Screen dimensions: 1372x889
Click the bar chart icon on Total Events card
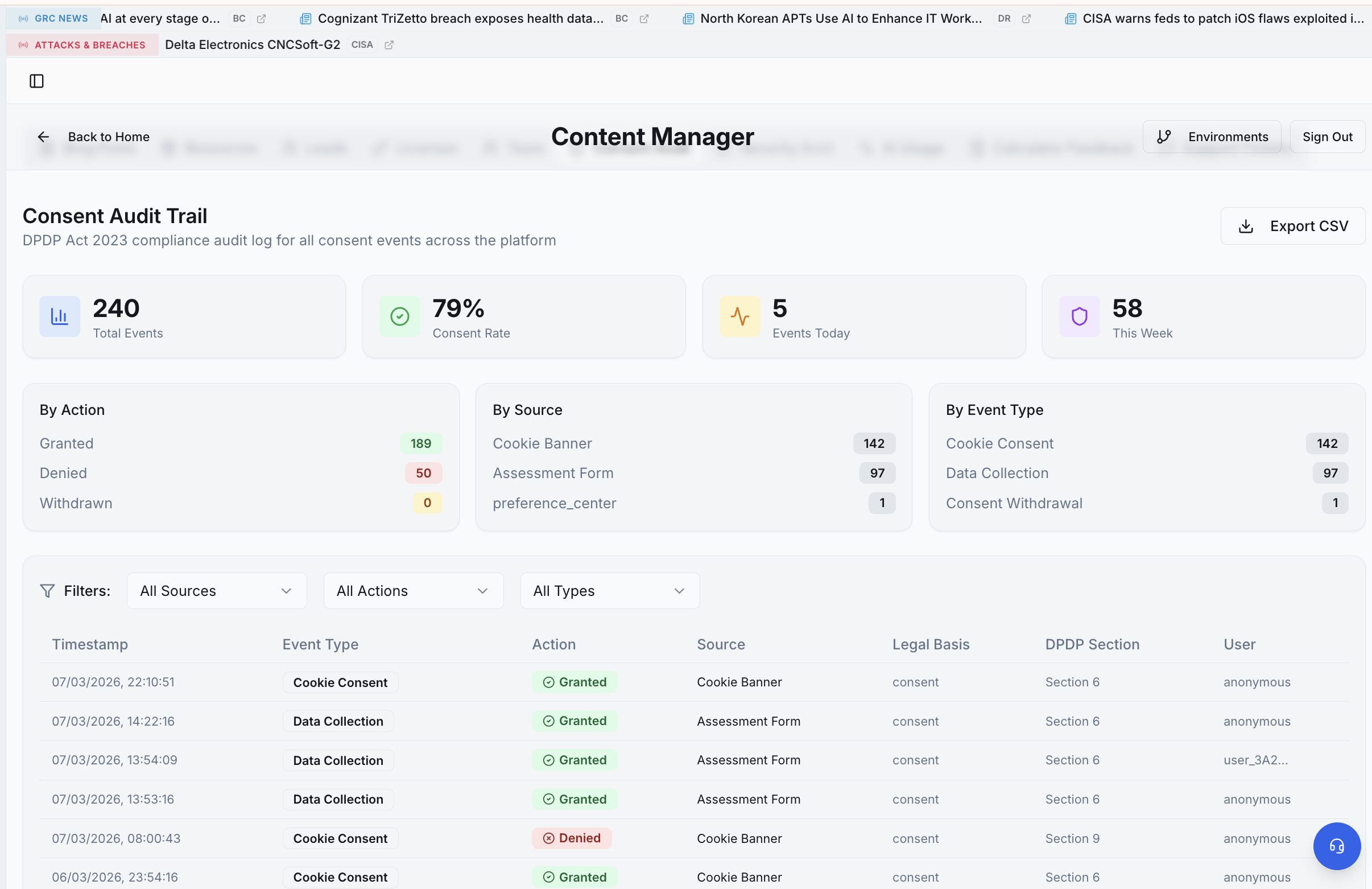click(x=59, y=316)
